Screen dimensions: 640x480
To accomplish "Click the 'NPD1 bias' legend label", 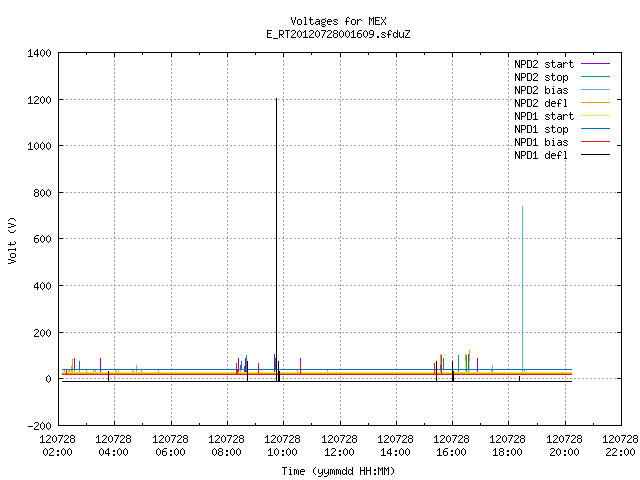I will click(541, 142).
